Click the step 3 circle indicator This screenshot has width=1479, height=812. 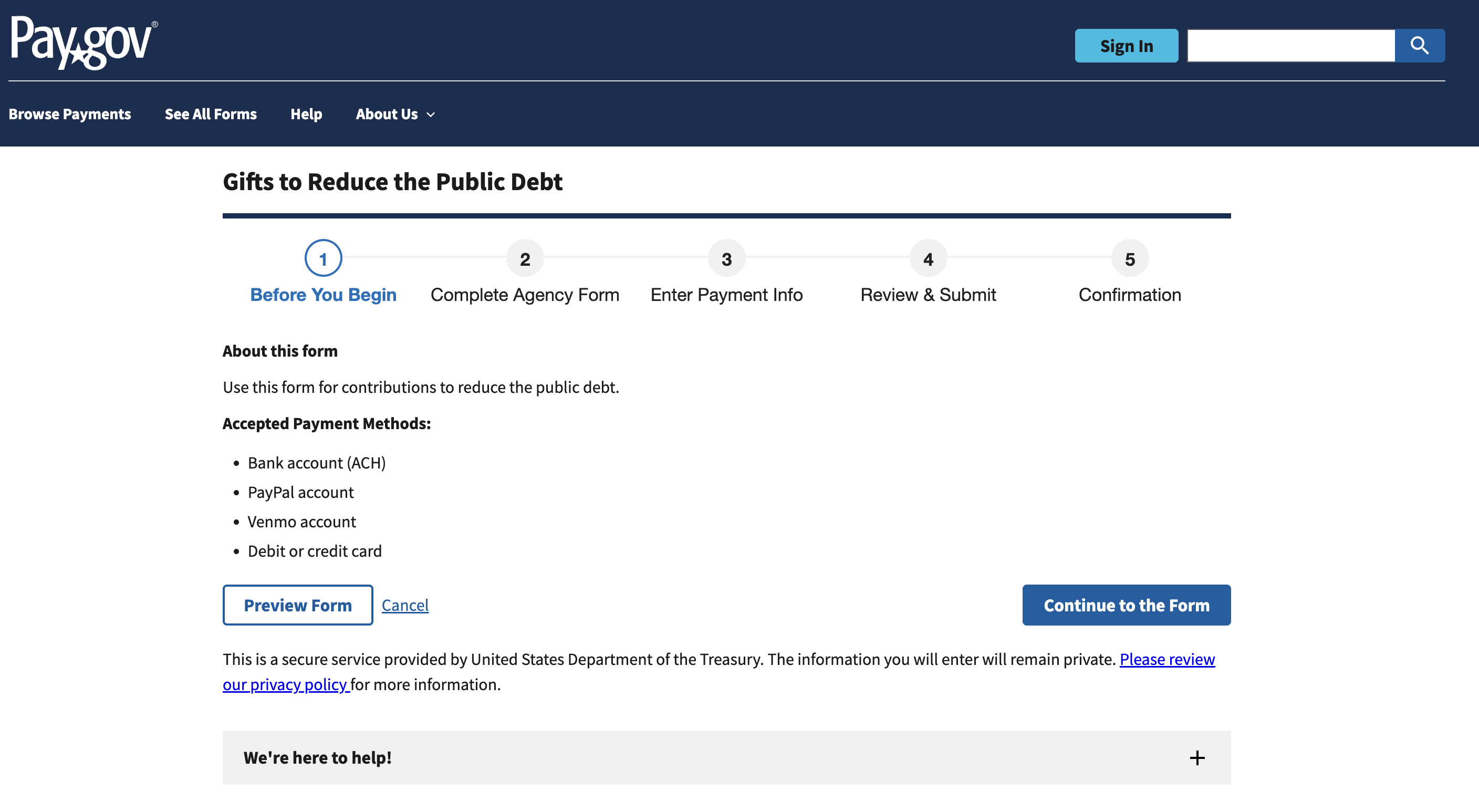pos(726,259)
